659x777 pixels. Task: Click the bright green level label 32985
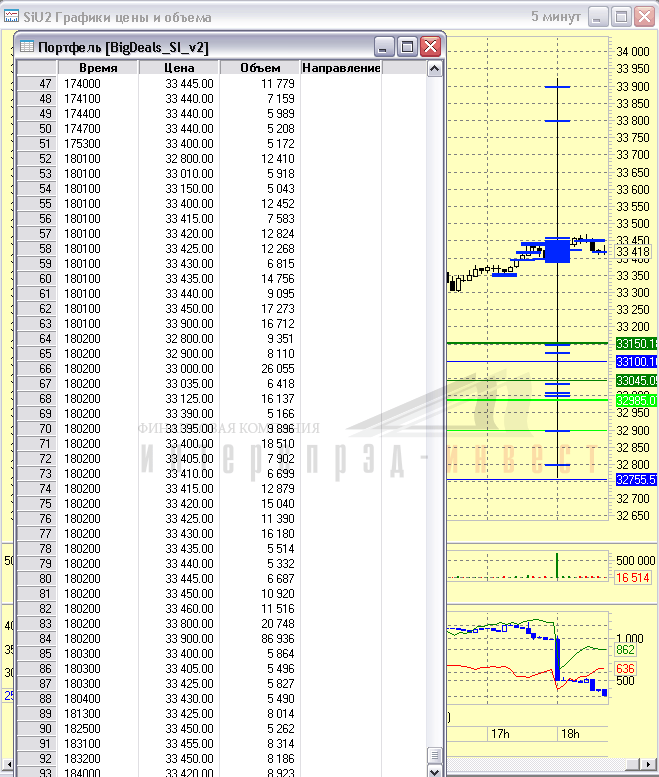click(x=636, y=400)
